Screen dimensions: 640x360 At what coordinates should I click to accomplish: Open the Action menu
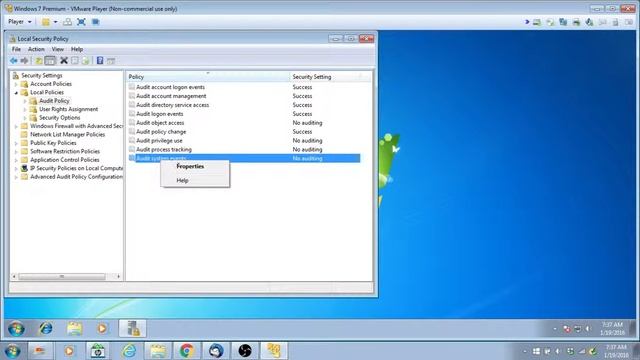pyautogui.click(x=36, y=49)
